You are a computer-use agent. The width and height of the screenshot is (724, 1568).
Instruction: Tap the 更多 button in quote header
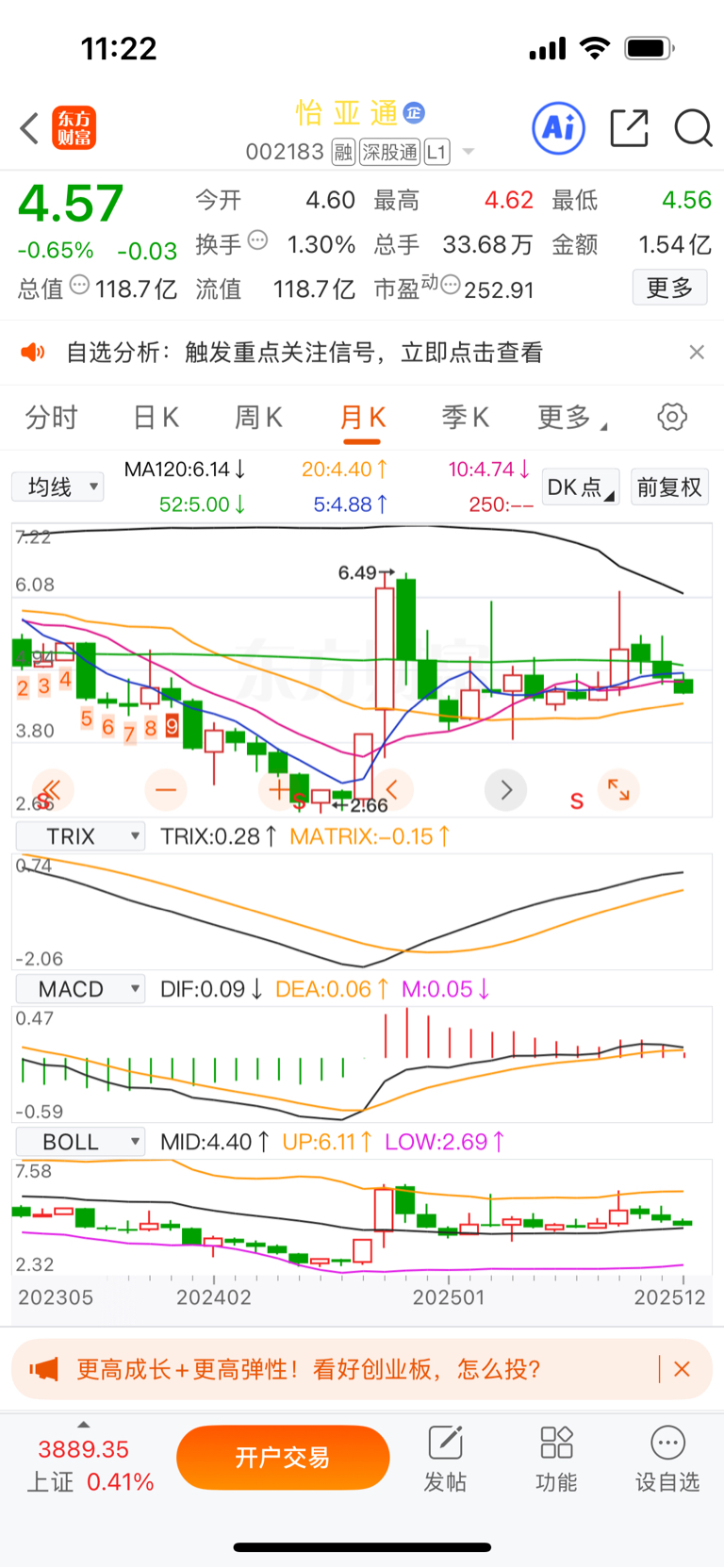669,288
